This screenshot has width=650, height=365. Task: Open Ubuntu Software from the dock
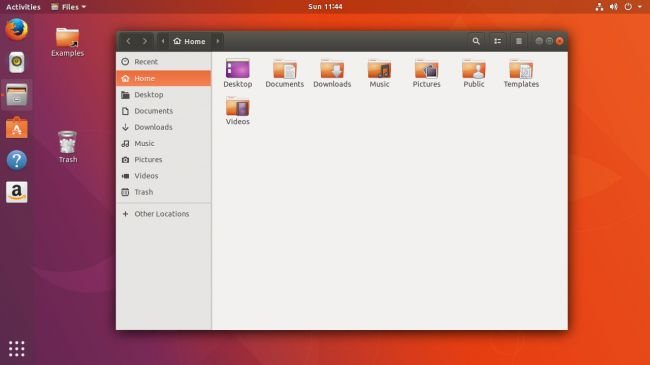tap(17, 127)
